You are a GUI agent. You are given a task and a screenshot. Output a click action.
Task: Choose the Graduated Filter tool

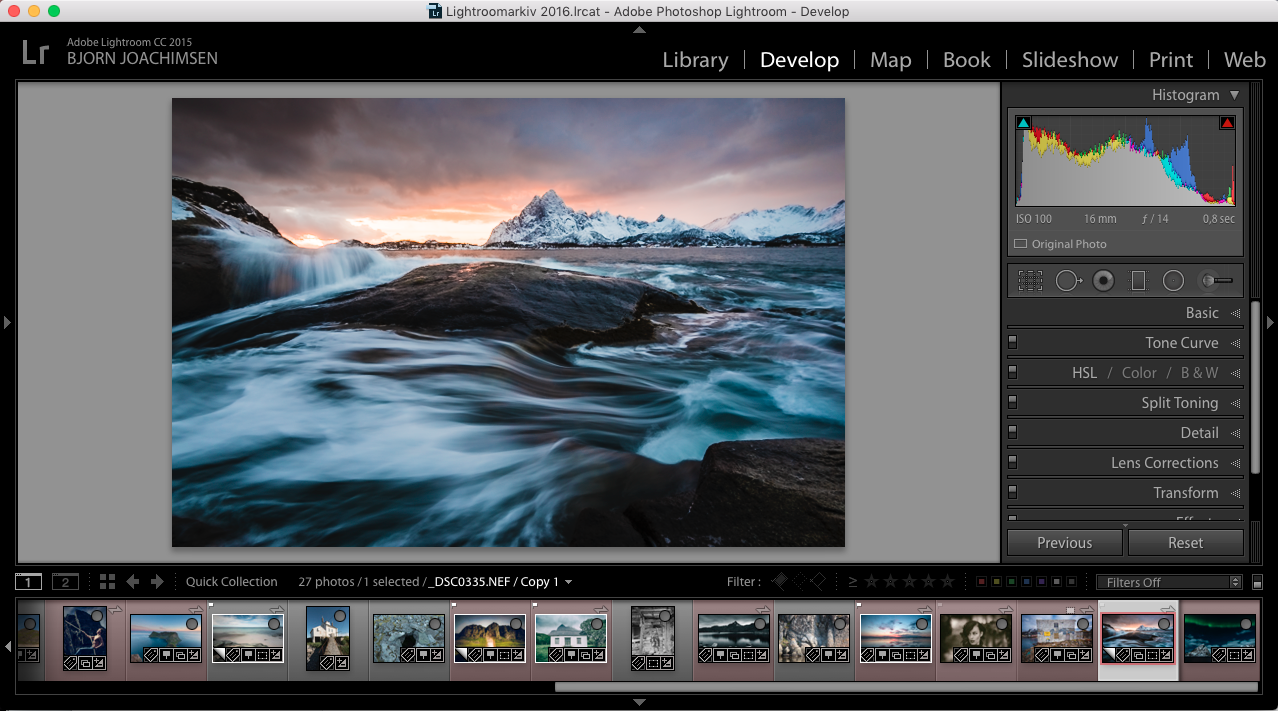(x=1138, y=281)
